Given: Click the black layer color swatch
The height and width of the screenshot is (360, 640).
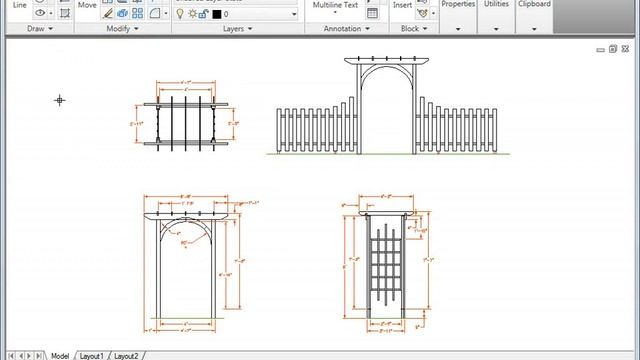Looking at the screenshot, I should tap(217, 14).
